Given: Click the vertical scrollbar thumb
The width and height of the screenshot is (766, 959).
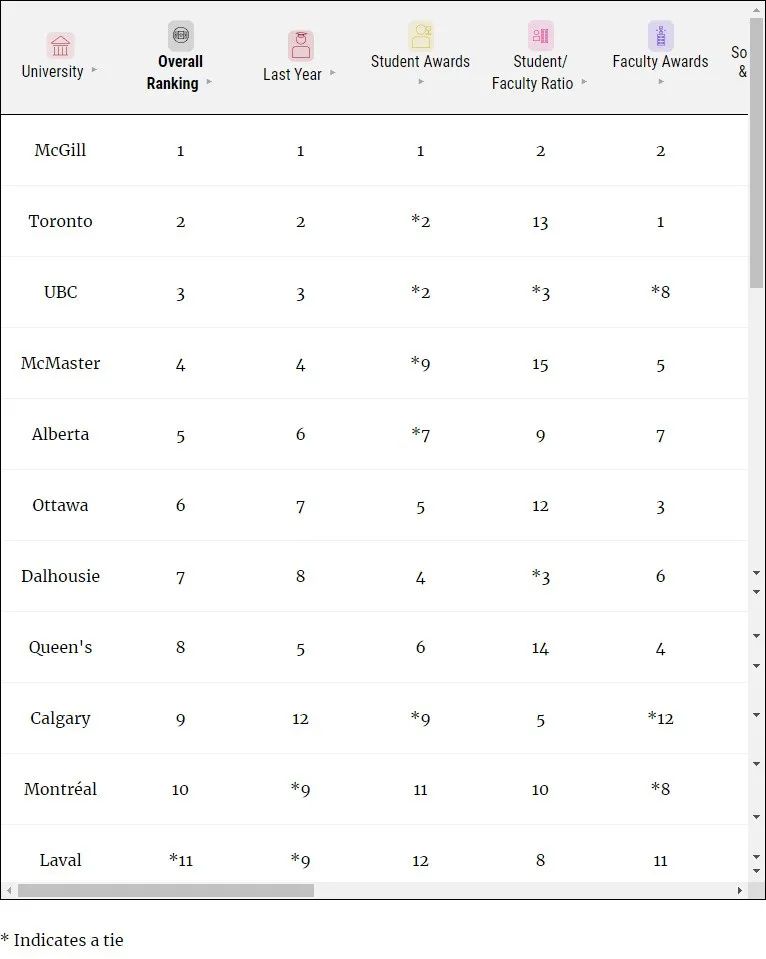Looking at the screenshot, I should point(756,150).
